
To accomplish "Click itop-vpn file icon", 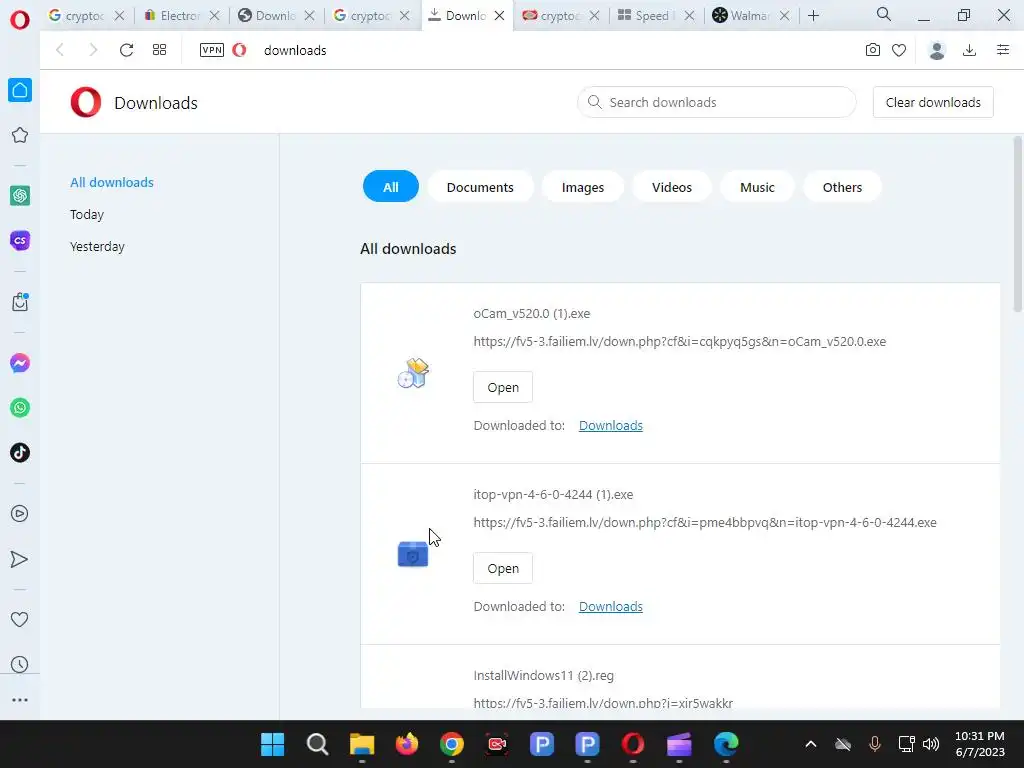I will click(x=413, y=554).
